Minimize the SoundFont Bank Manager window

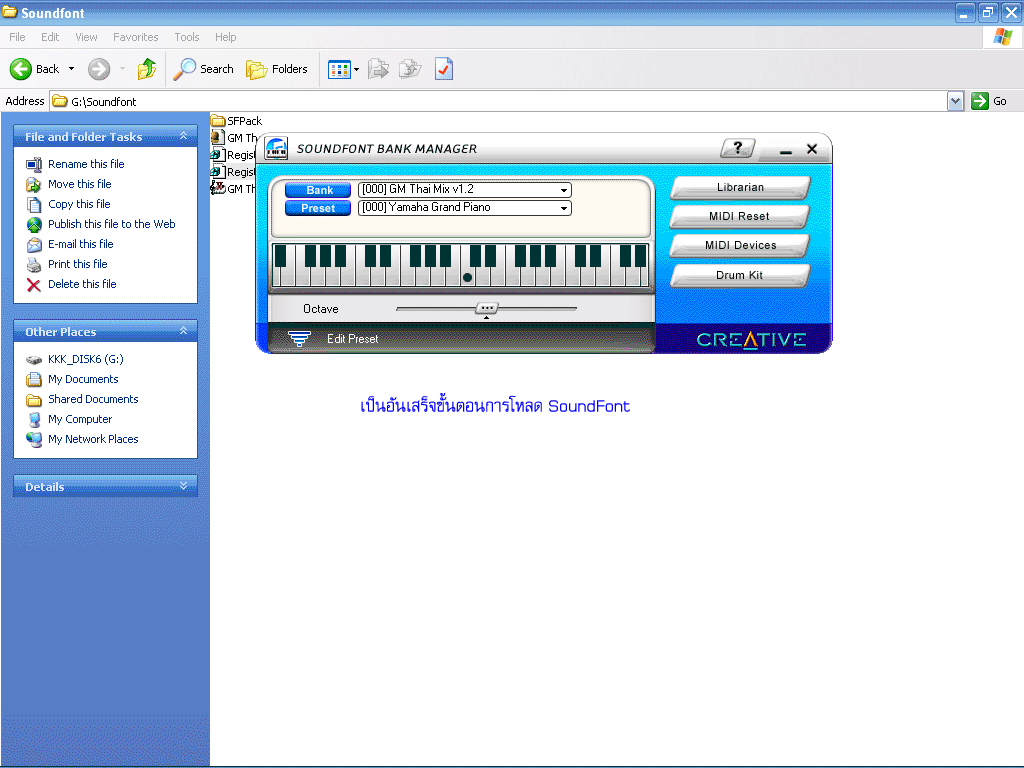coord(786,150)
